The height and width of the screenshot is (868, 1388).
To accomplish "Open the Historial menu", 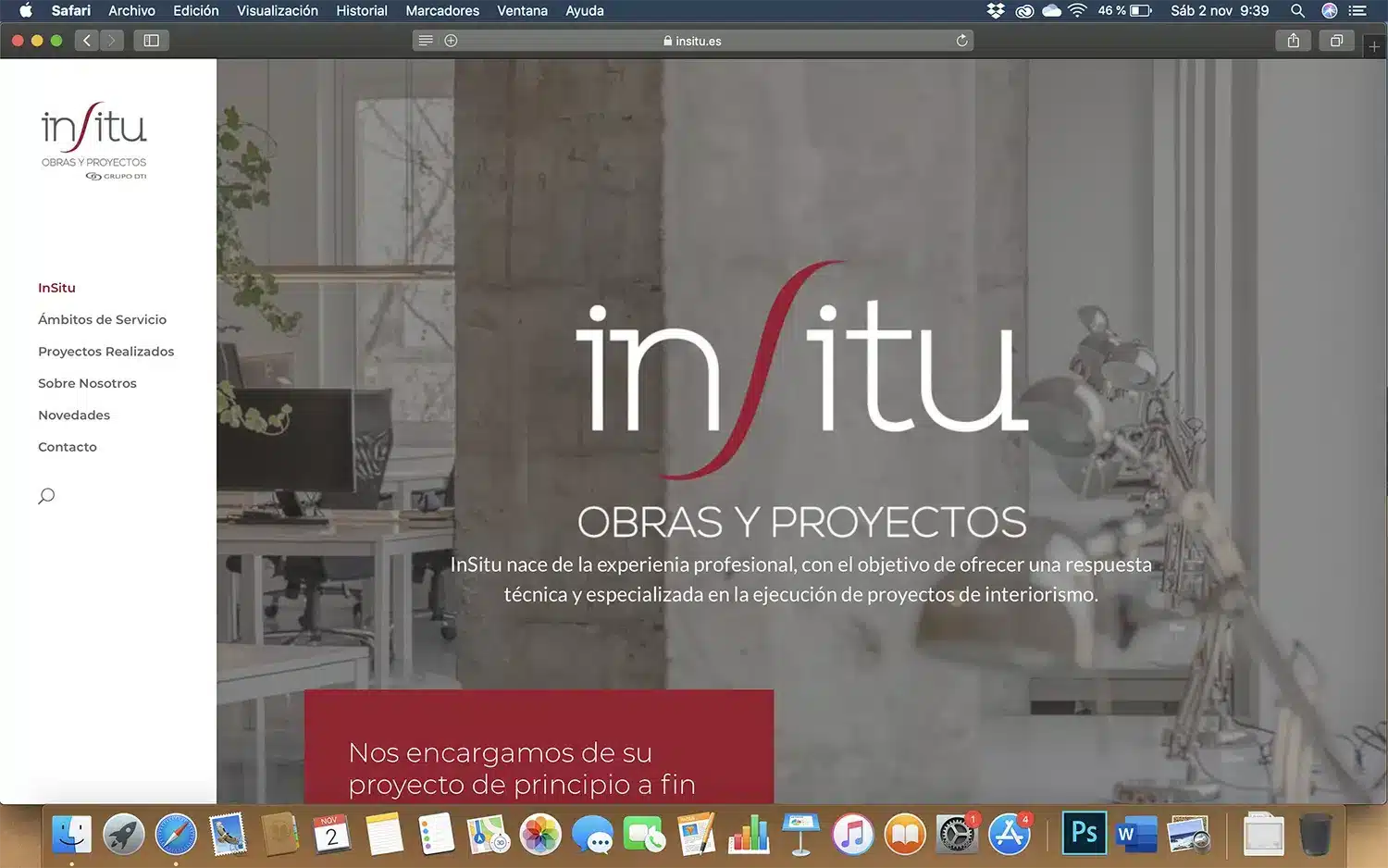I will (361, 11).
